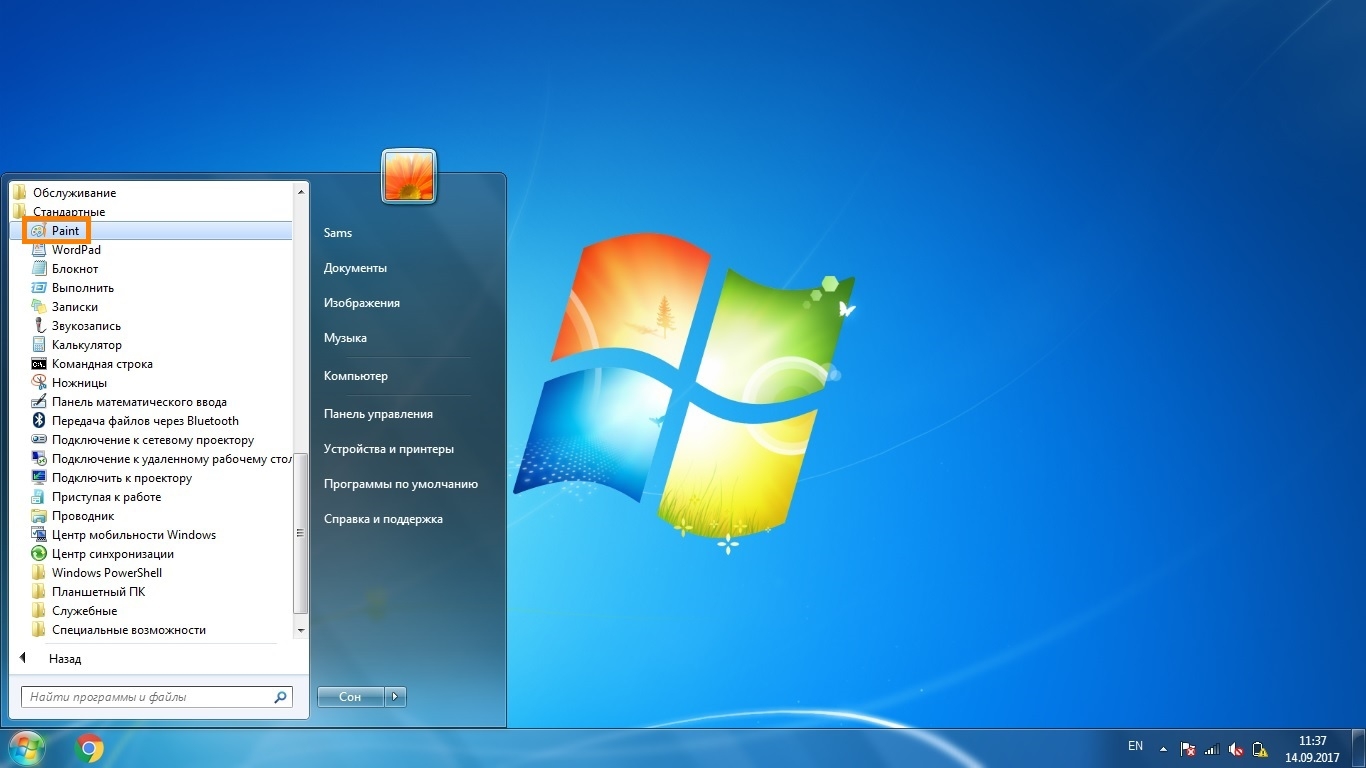1366x768 pixels.
Task: Open shutdown options arrow next to Сон
Action: 396,697
